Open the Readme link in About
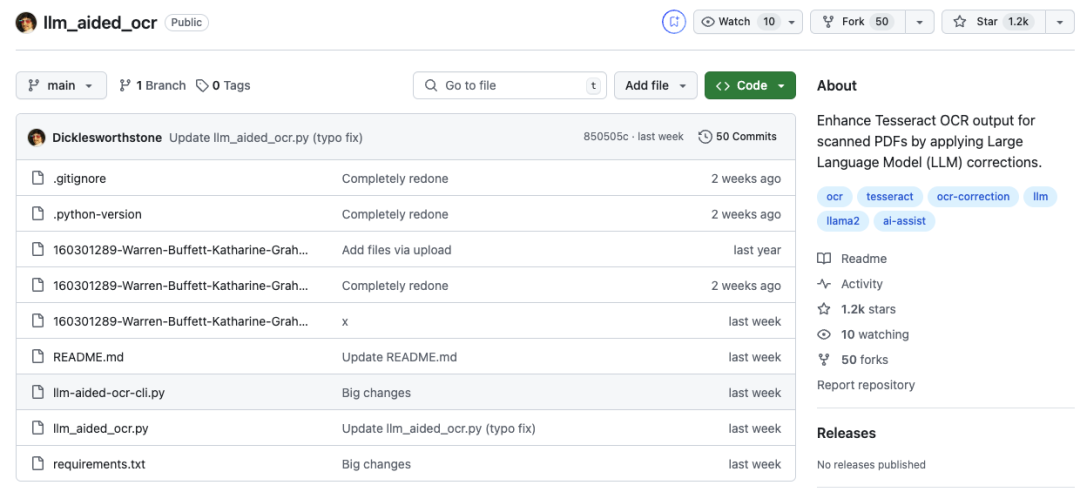 [863, 259]
